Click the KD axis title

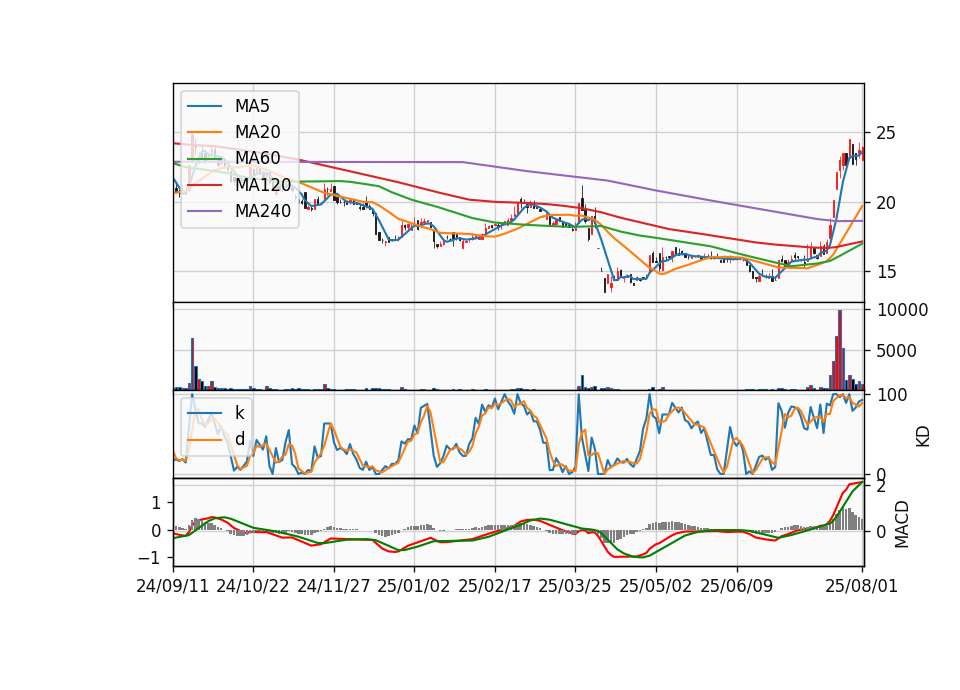(x=923, y=437)
